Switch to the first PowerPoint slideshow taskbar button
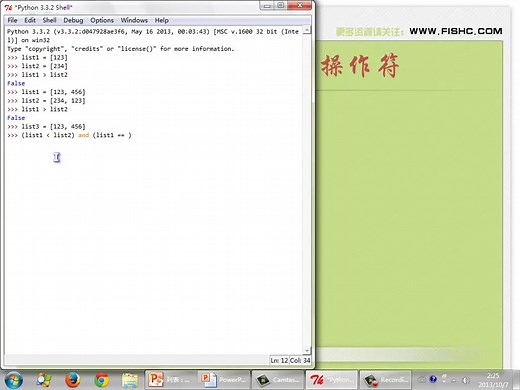 pyautogui.click(x=171, y=379)
